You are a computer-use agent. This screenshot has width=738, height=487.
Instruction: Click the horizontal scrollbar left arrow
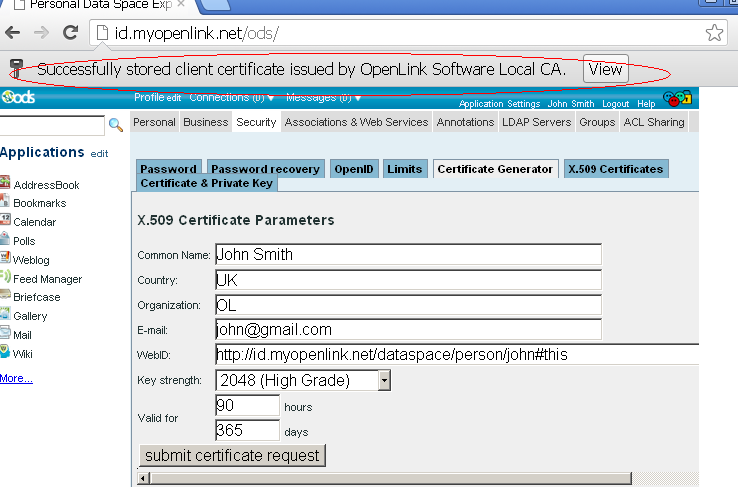tap(145, 478)
